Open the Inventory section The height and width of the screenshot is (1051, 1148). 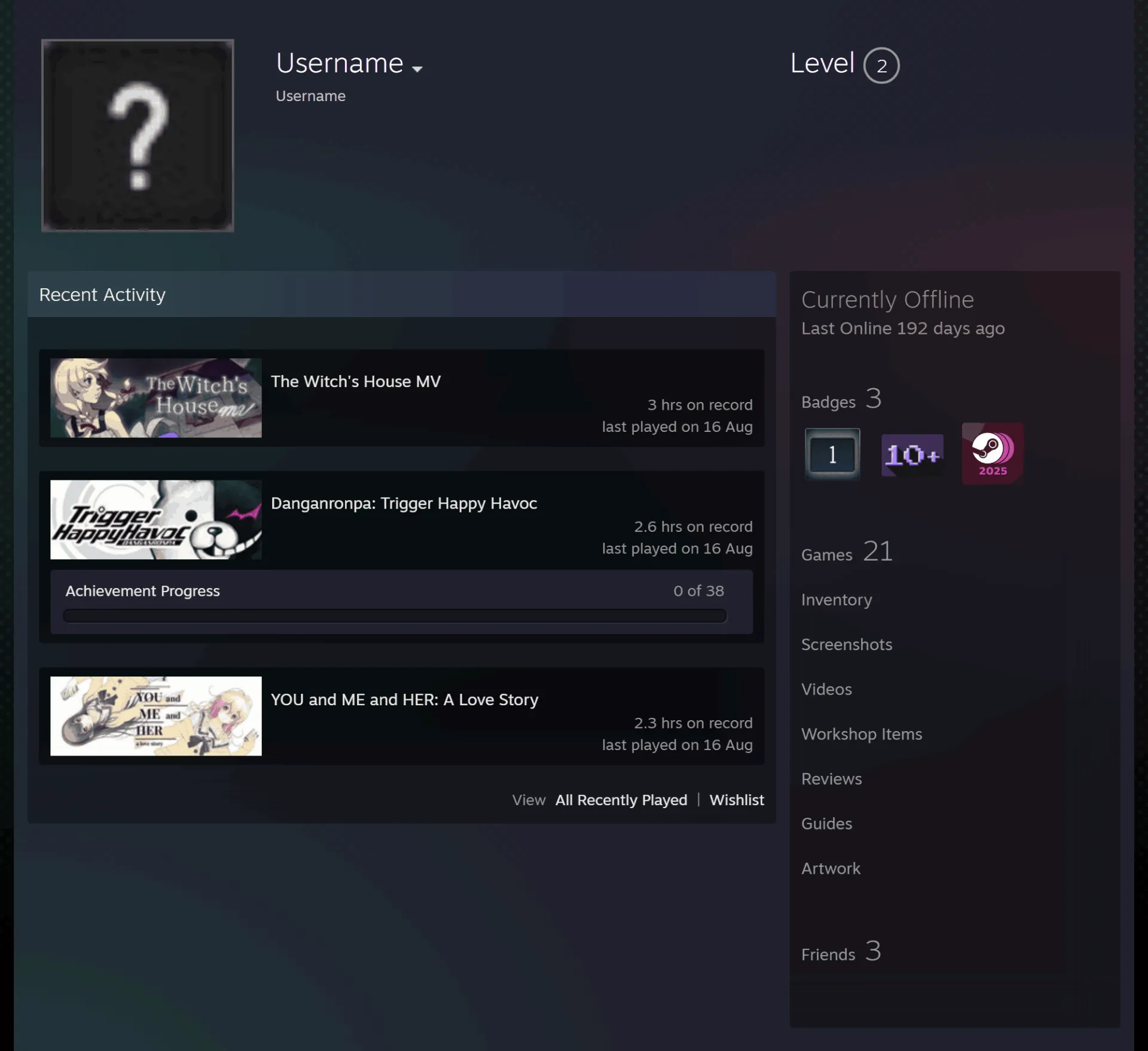pos(836,599)
